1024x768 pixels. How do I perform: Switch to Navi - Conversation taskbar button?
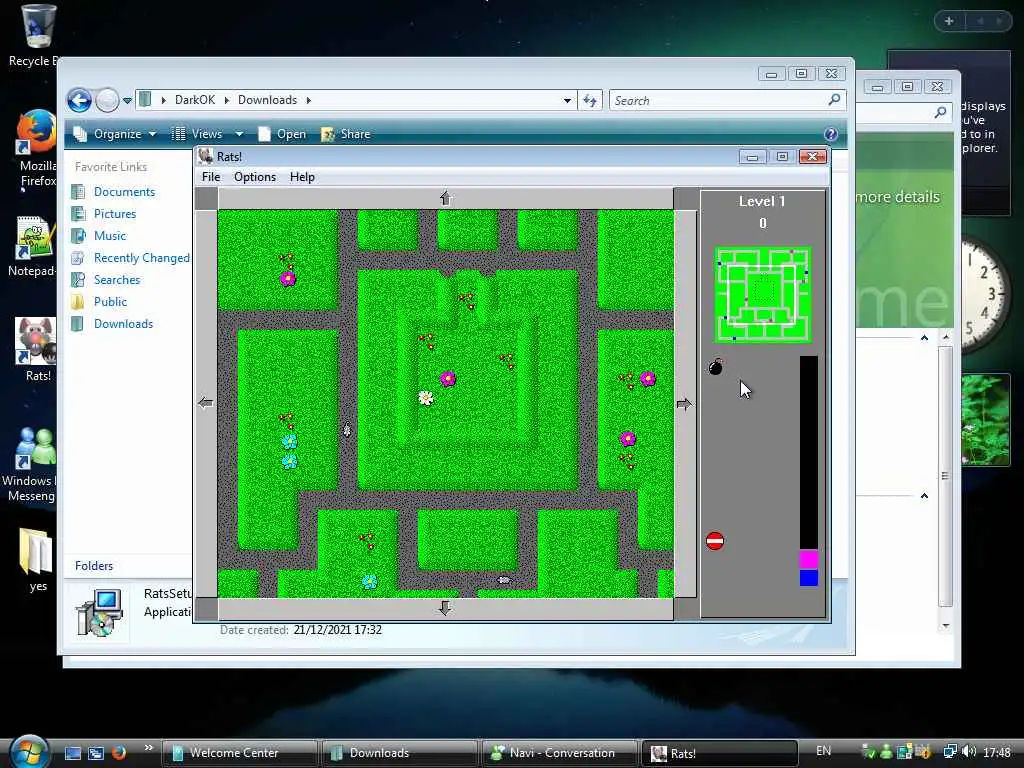(x=559, y=753)
